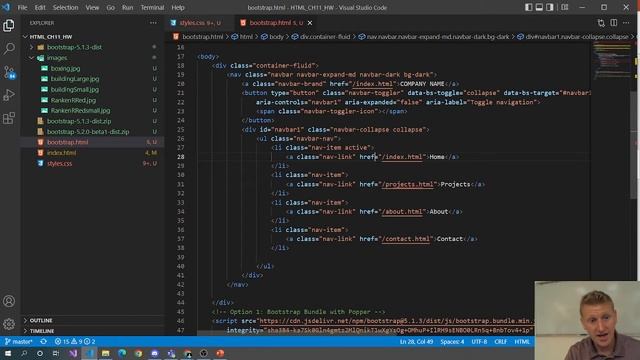Open Microsoft Teams from the taskbar

(171, 353)
